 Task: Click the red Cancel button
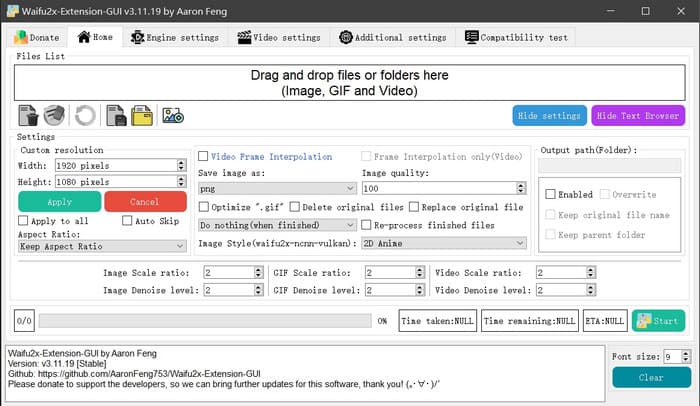[x=145, y=202]
